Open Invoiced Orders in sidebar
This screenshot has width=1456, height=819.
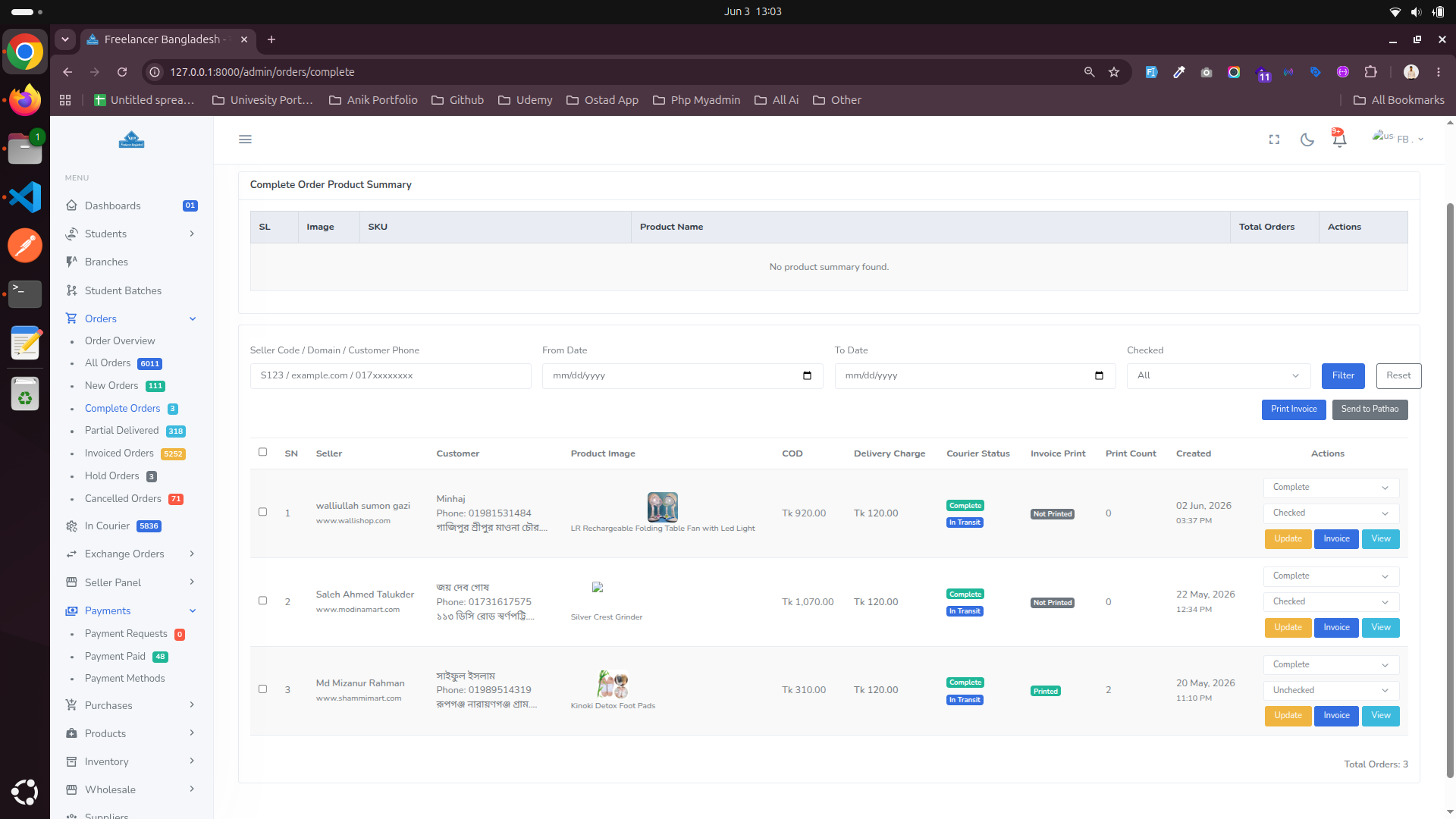119,453
